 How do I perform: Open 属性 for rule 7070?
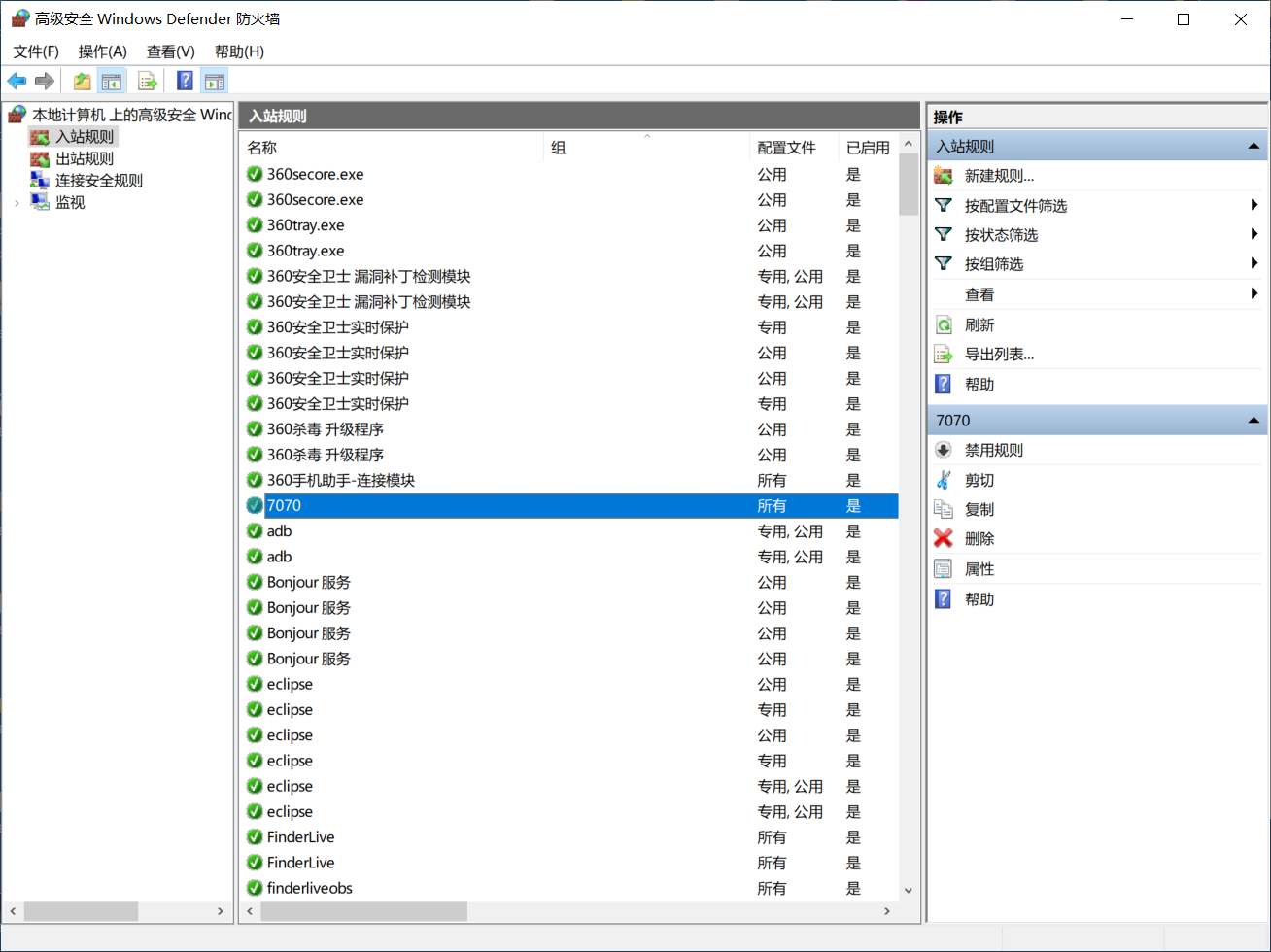click(979, 569)
